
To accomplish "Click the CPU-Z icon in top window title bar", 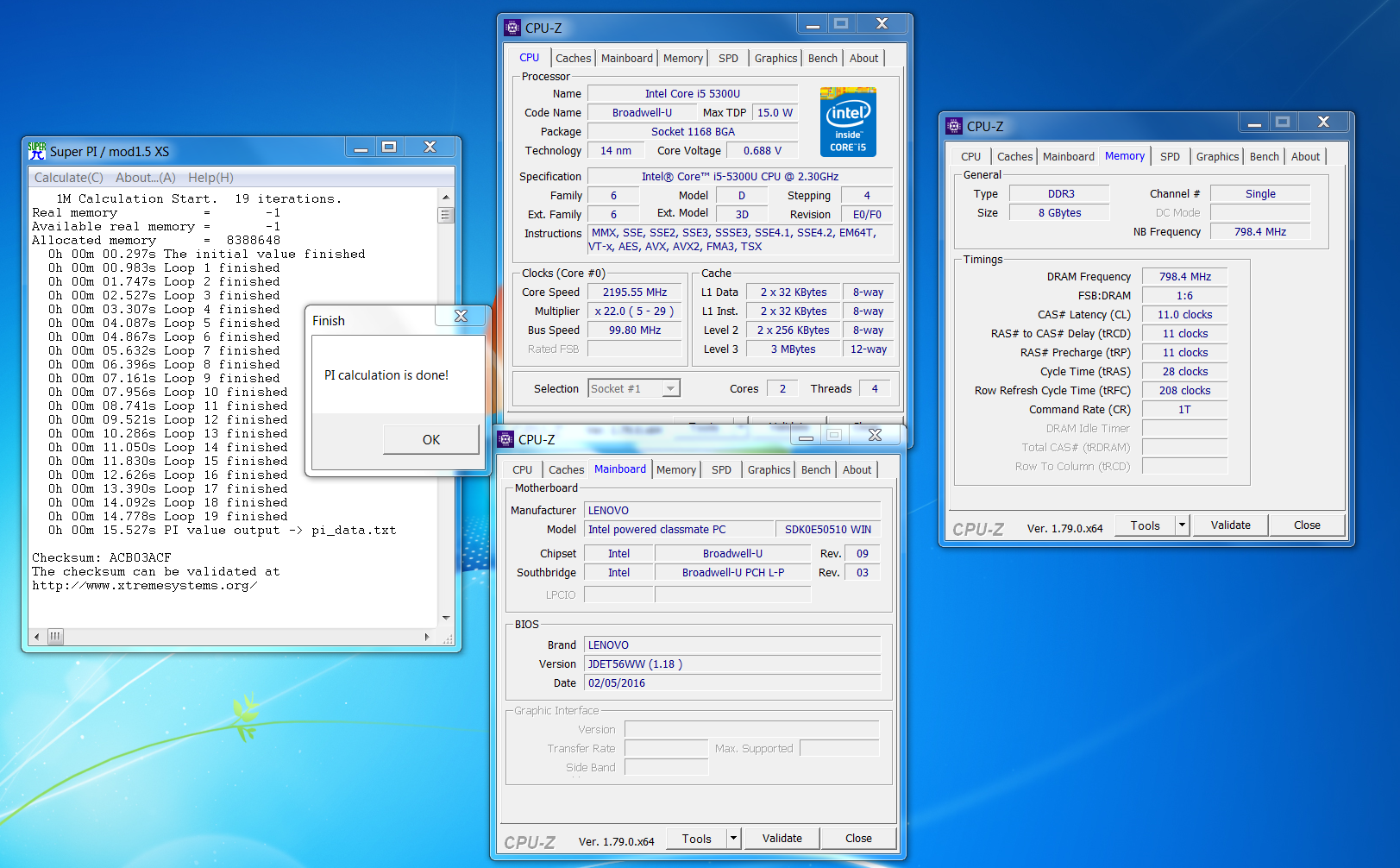I will 512,28.
